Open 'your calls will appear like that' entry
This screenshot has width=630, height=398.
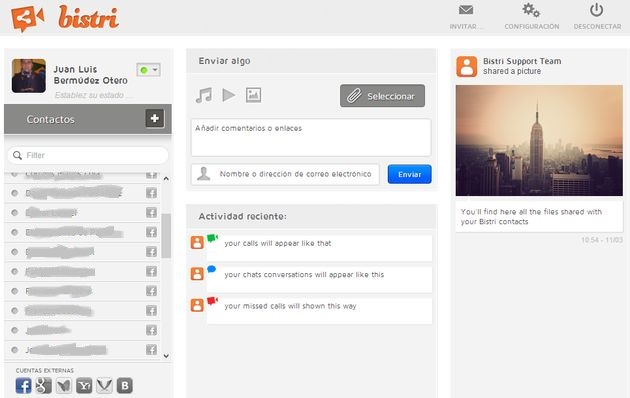[x=319, y=248]
